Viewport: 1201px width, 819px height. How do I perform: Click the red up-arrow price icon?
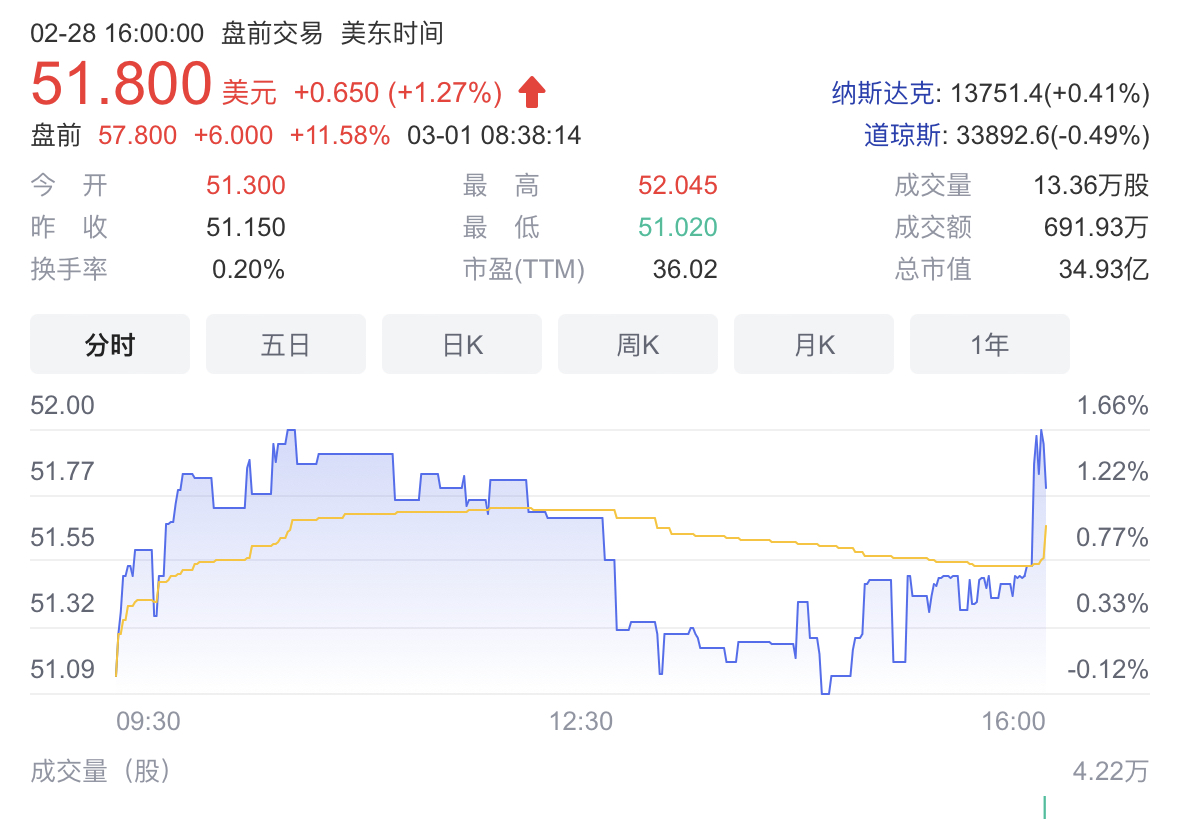532,93
